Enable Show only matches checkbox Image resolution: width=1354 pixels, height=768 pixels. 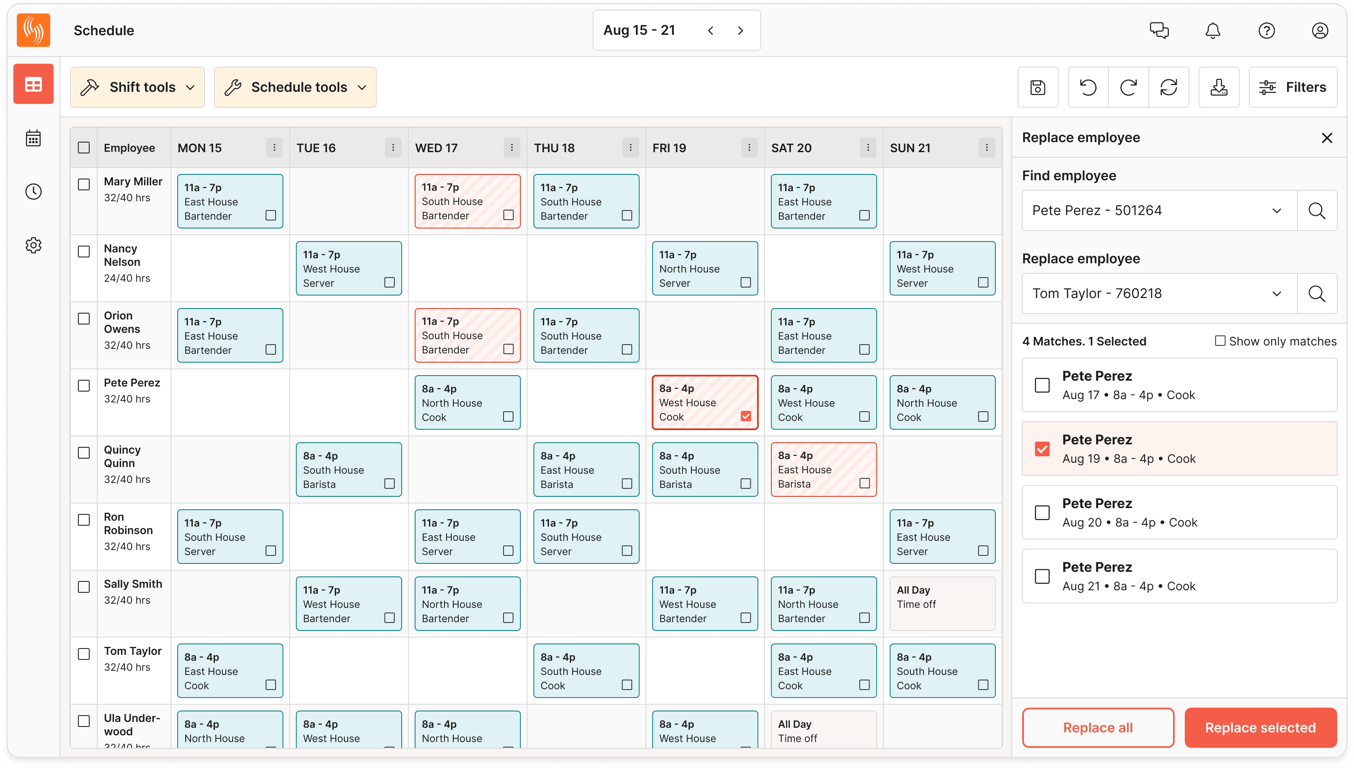pyautogui.click(x=1220, y=341)
